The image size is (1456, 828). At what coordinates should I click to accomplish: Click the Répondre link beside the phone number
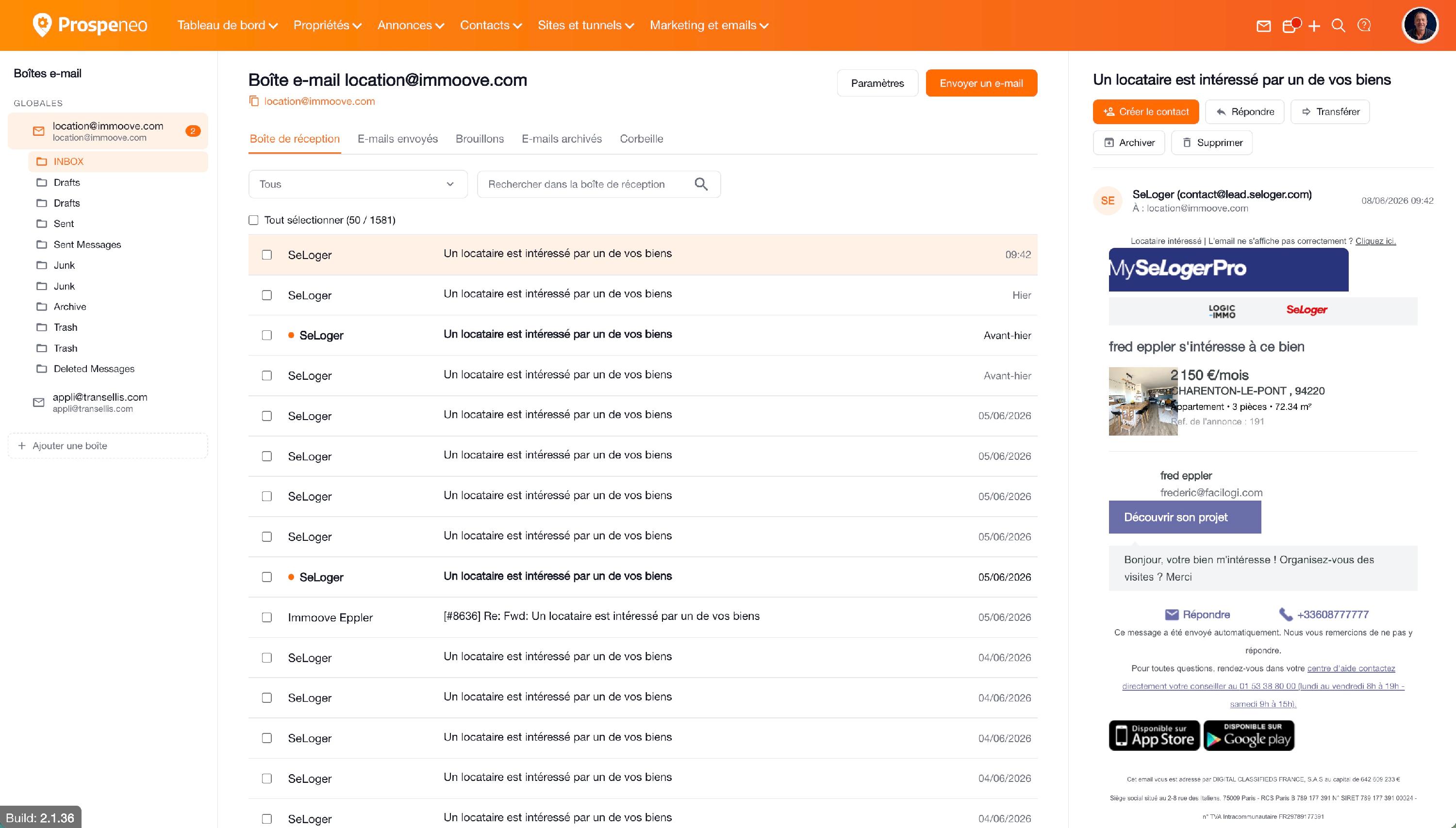pyautogui.click(x=1197, y=615)
